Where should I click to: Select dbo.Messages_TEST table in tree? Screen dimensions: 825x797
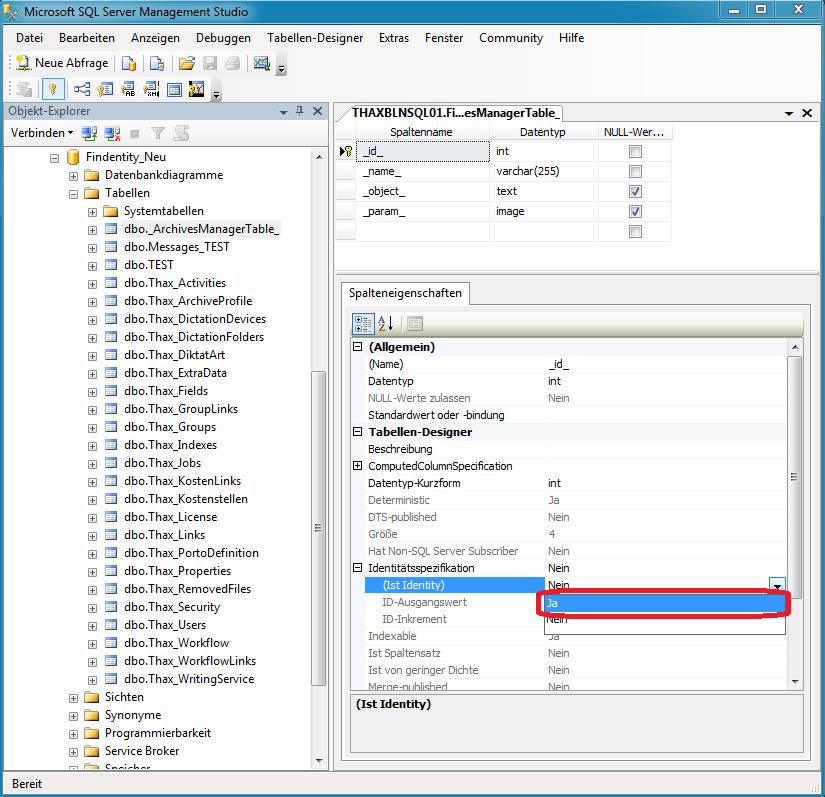click(x=177, y=247)
